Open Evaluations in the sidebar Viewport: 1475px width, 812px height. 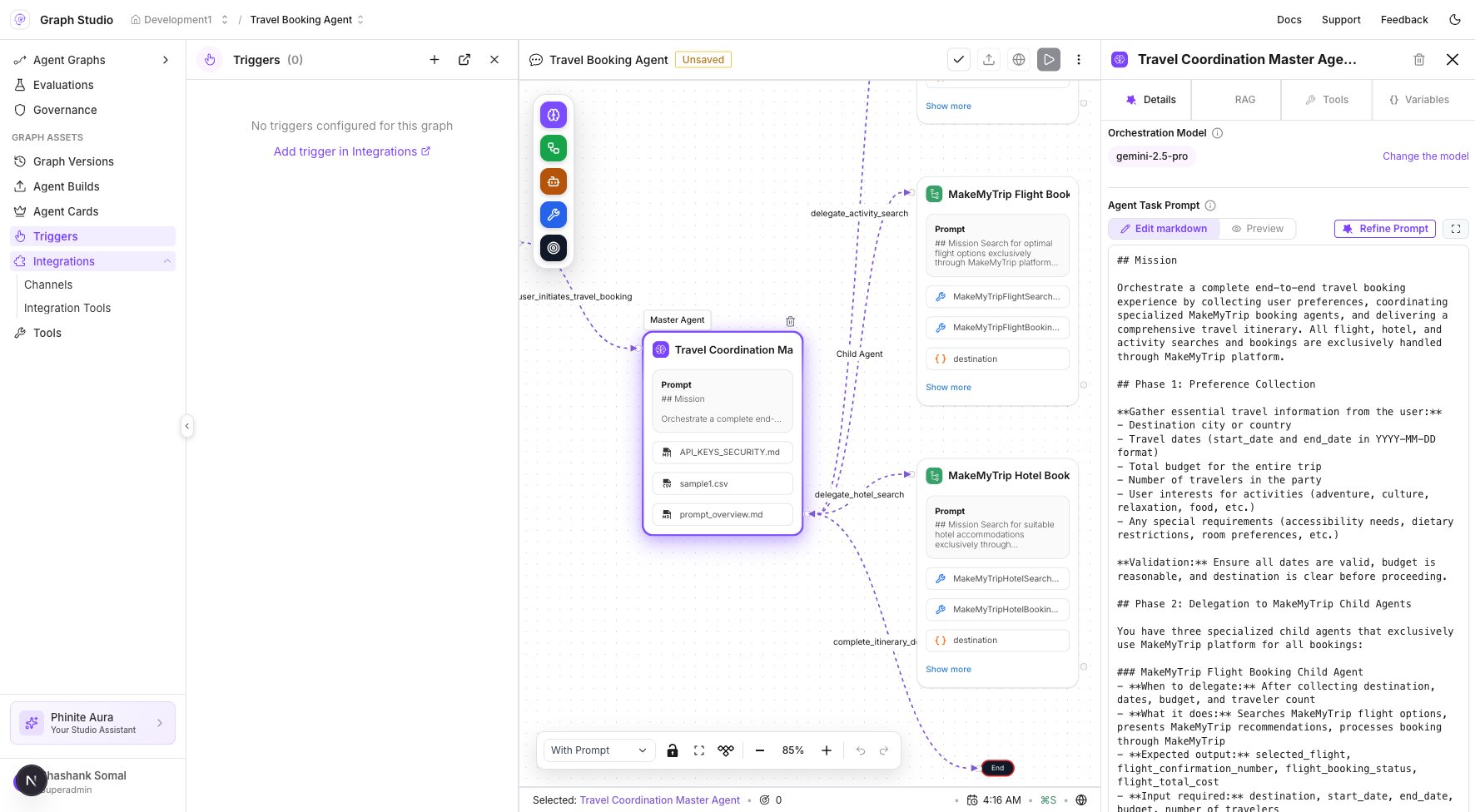(x=92, y=85)
